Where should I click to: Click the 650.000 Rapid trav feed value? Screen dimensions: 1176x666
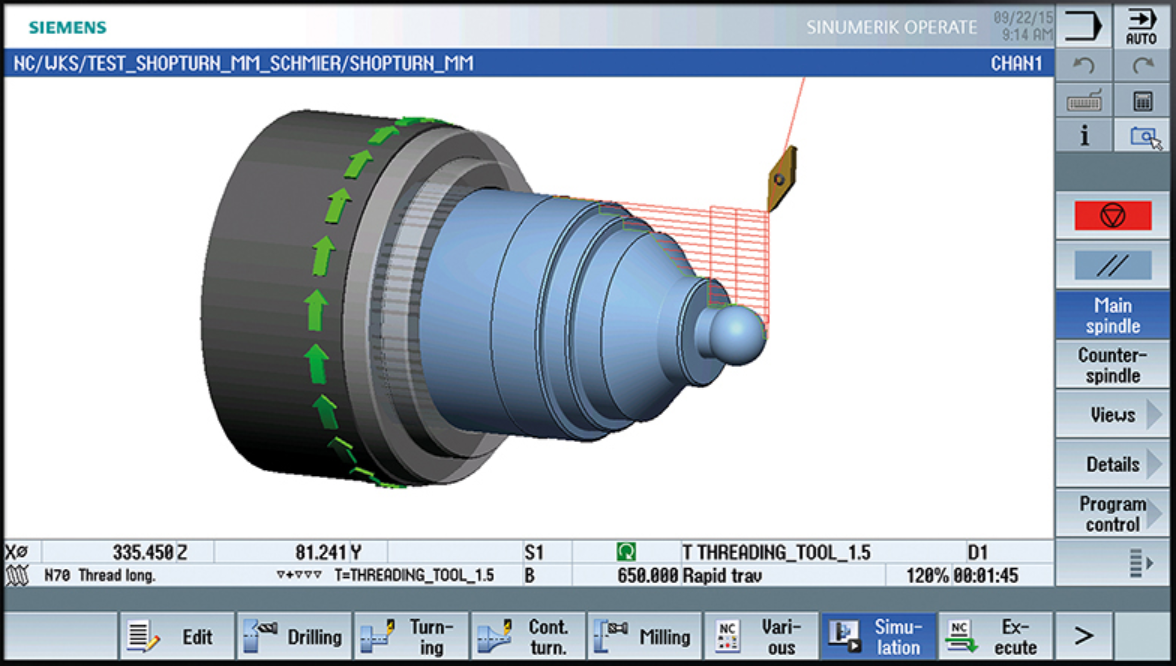coord(689,575)
